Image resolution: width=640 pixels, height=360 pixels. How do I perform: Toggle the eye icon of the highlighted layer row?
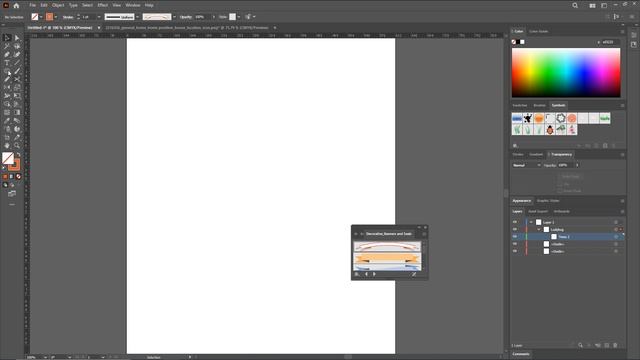pyautogui.click(x=515, y=237)
